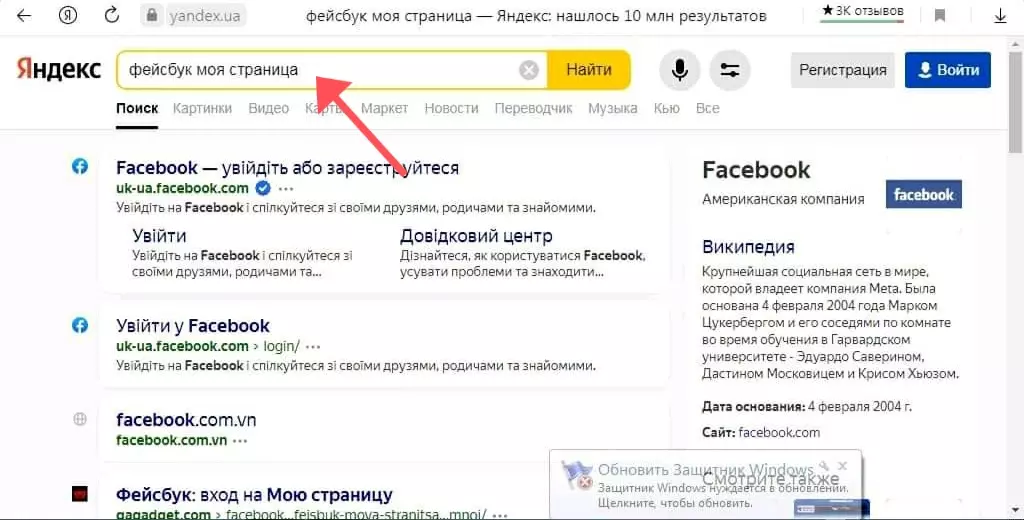Click uk-ua.facebook.com URL under first result
Image resolution: width=1024 pixels, height=520 pixels.
point(182,188)
